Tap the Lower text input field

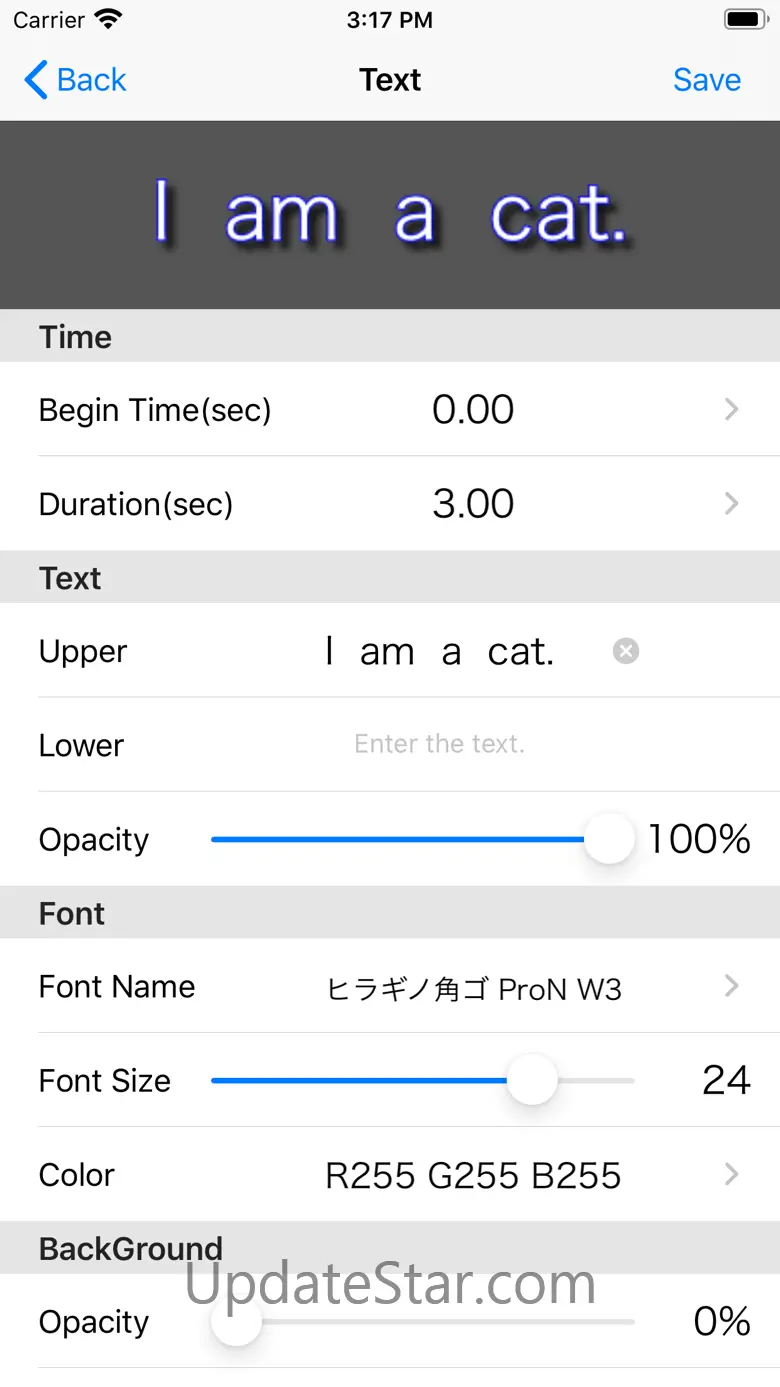click(440, 744)
